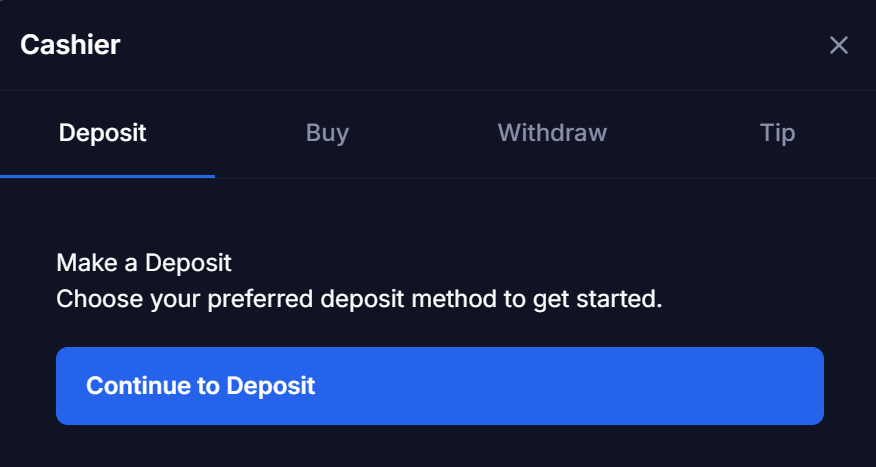The width and height of the screenshot is (876, 467).
Task: Select the Tip tab
Action: pyautogui.click(x=777, y=133)
